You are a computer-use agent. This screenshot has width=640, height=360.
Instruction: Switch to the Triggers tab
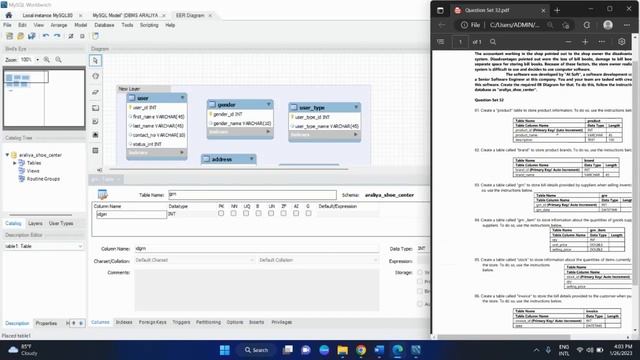(181, 322)
